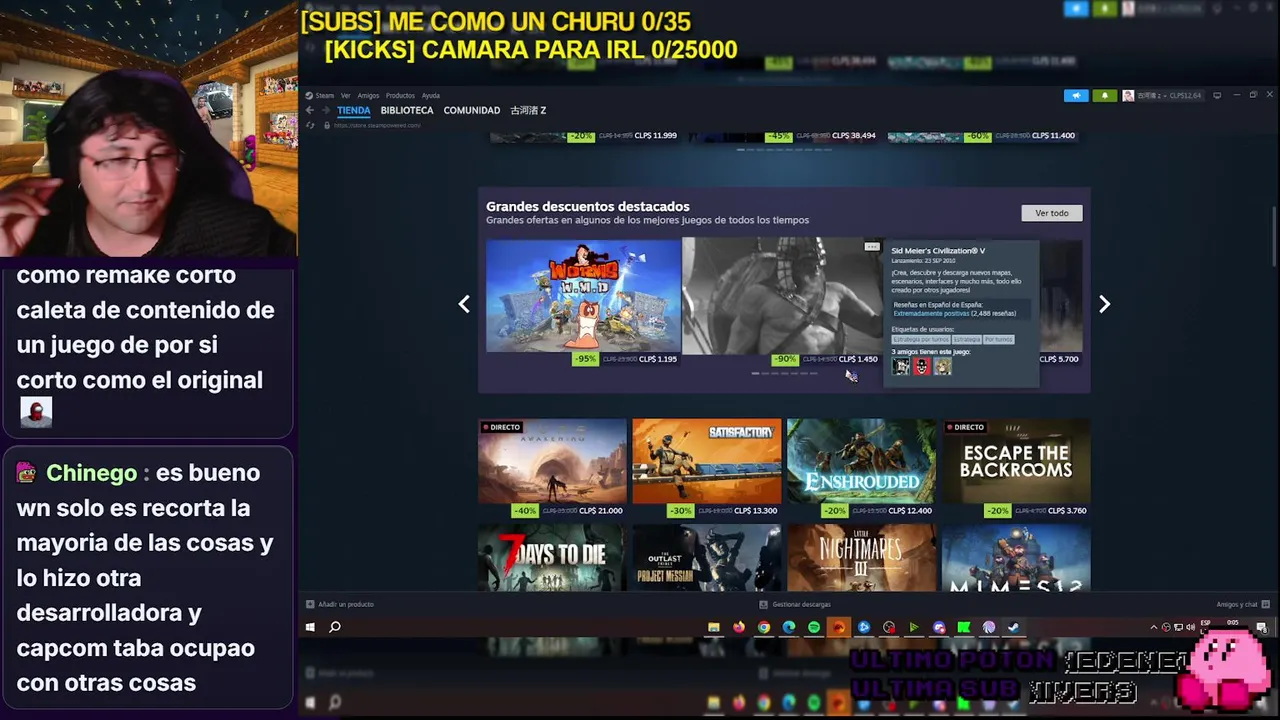Switch to the BIBLIOTECA tab
Image resolution: width=1280 pixels, height=720 pixels.
coord(407,110)
